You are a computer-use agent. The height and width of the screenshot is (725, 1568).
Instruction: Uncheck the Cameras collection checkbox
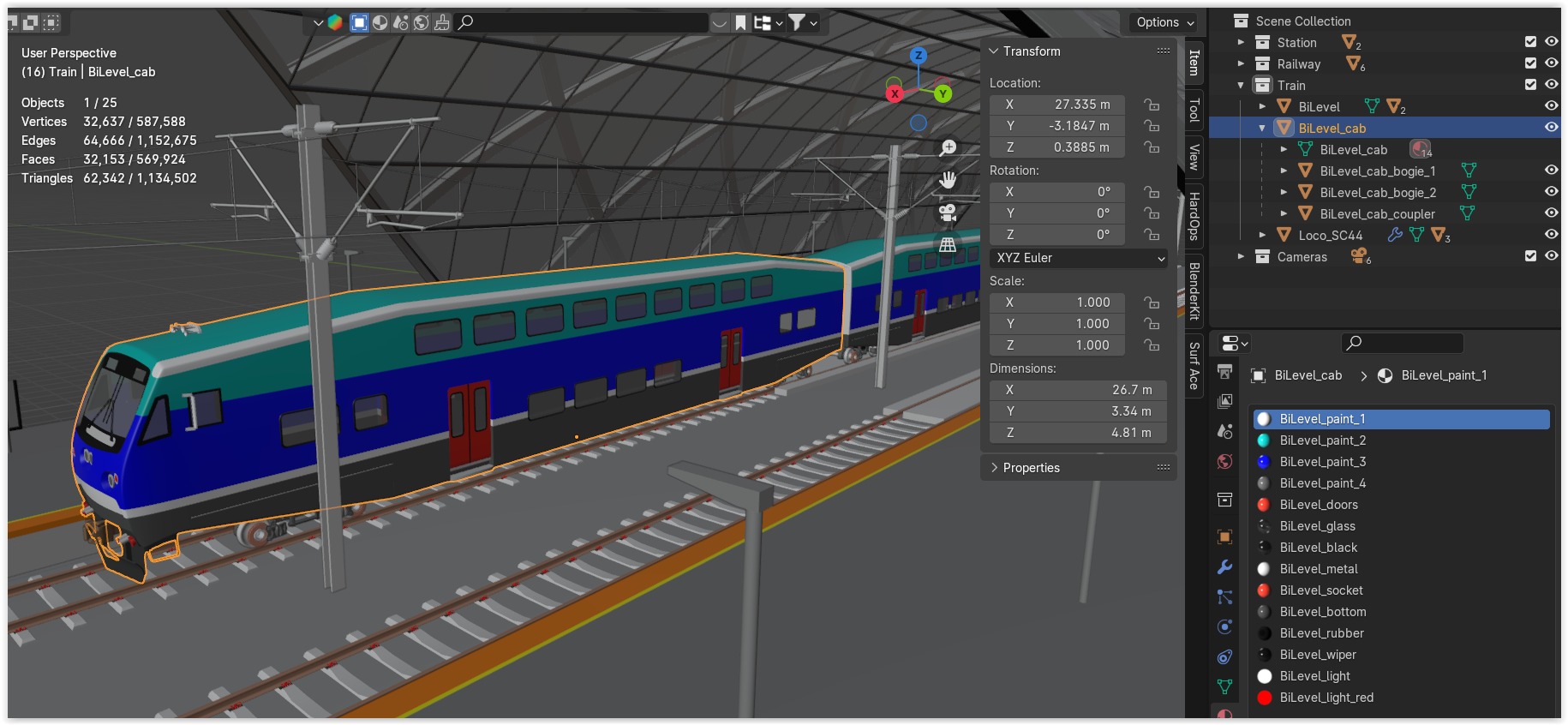[x=1530, y=256]
